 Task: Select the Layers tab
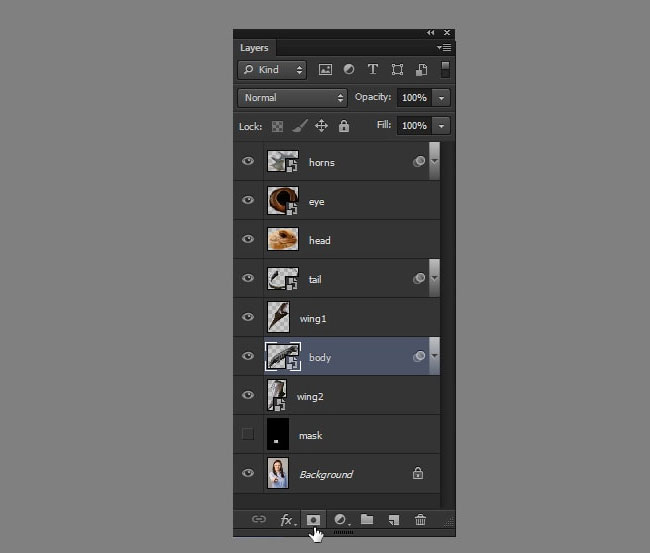pyautogui.click(x=254, y=48)
